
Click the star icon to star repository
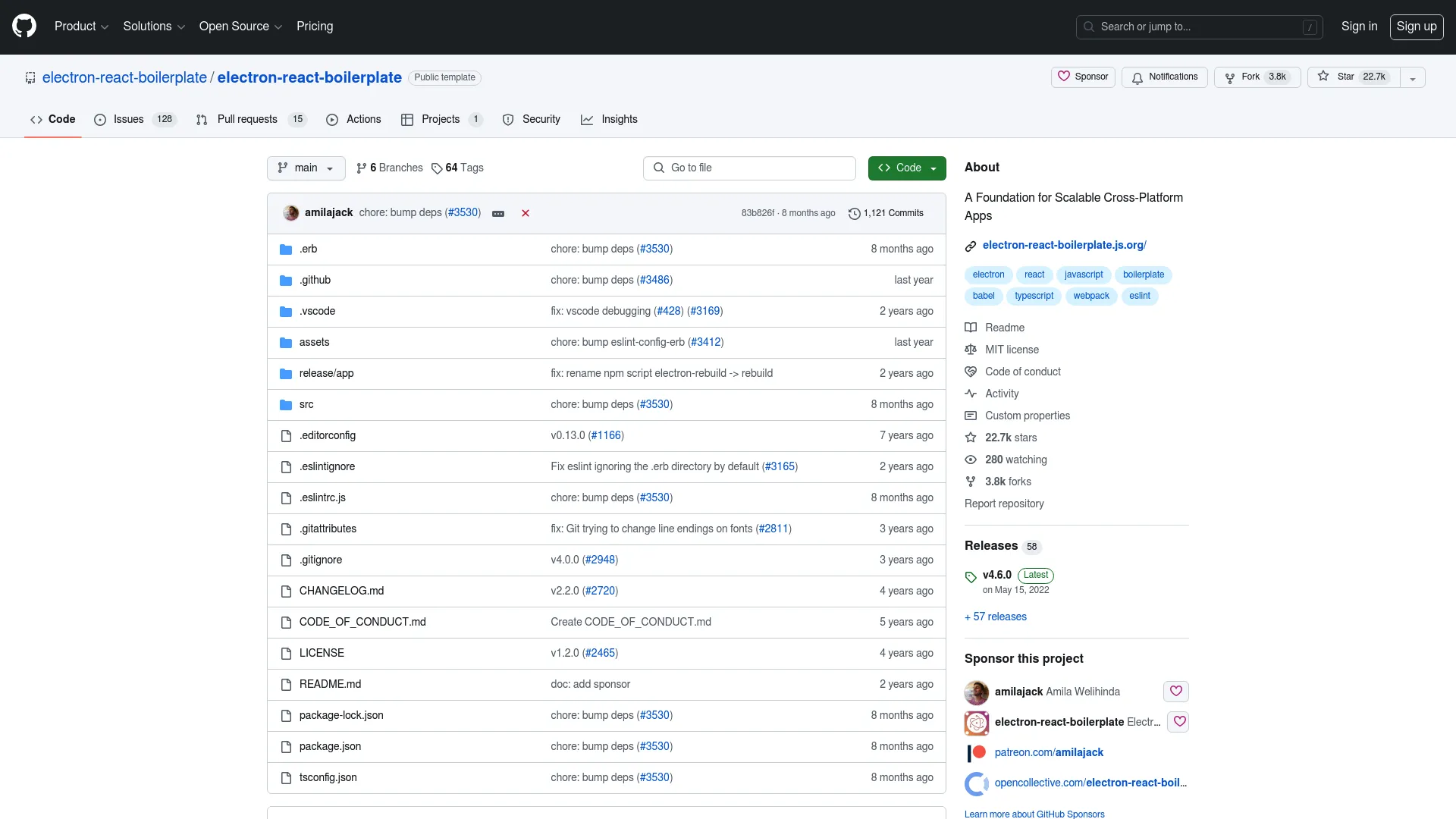click(x=1324, y=77)
